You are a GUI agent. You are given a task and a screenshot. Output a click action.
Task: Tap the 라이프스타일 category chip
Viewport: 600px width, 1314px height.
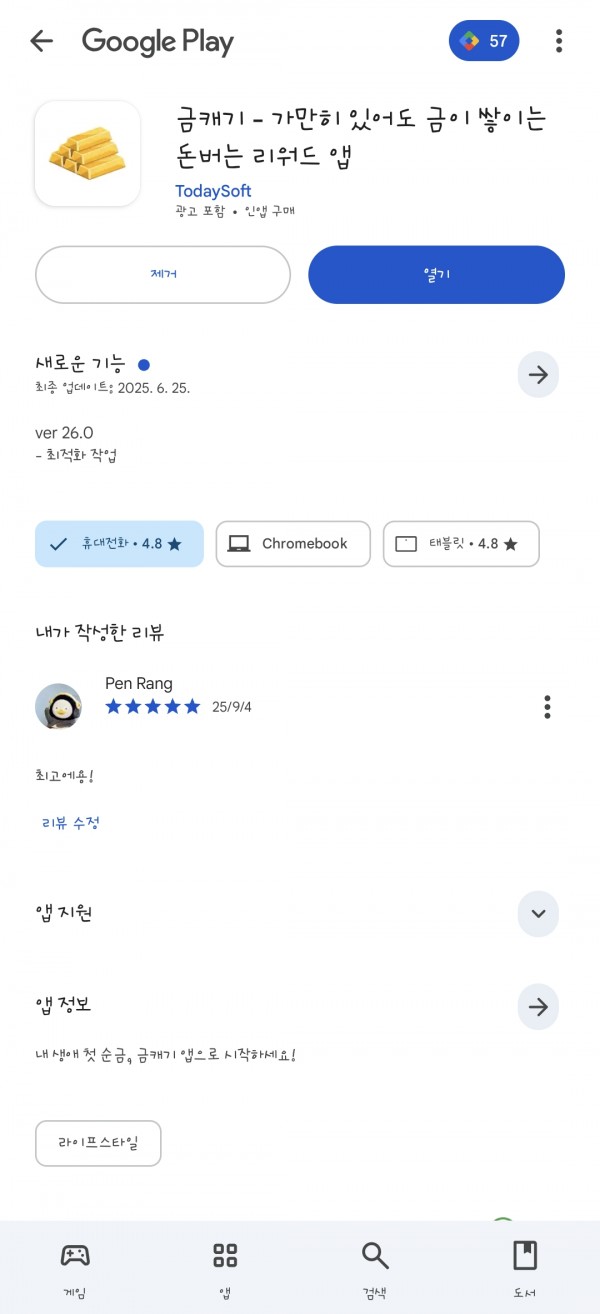(98, 1143)
